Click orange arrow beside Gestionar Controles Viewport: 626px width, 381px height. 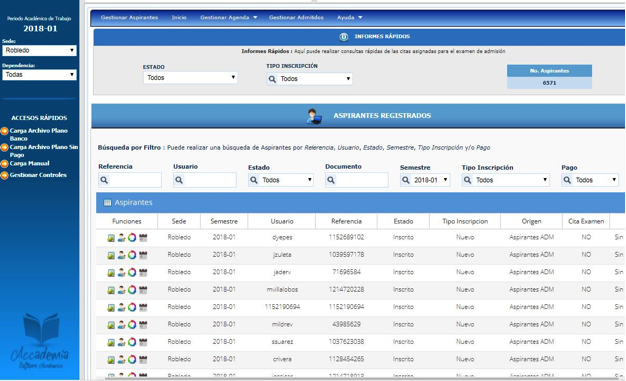coord(4,175)
